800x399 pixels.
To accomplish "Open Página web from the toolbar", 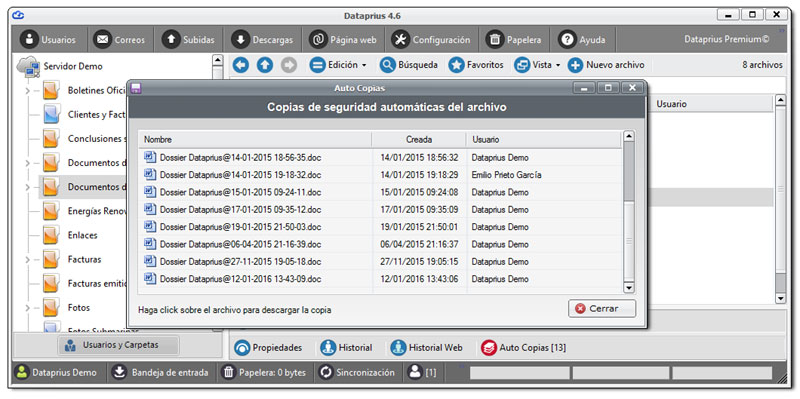I will [x=343, y=40].
